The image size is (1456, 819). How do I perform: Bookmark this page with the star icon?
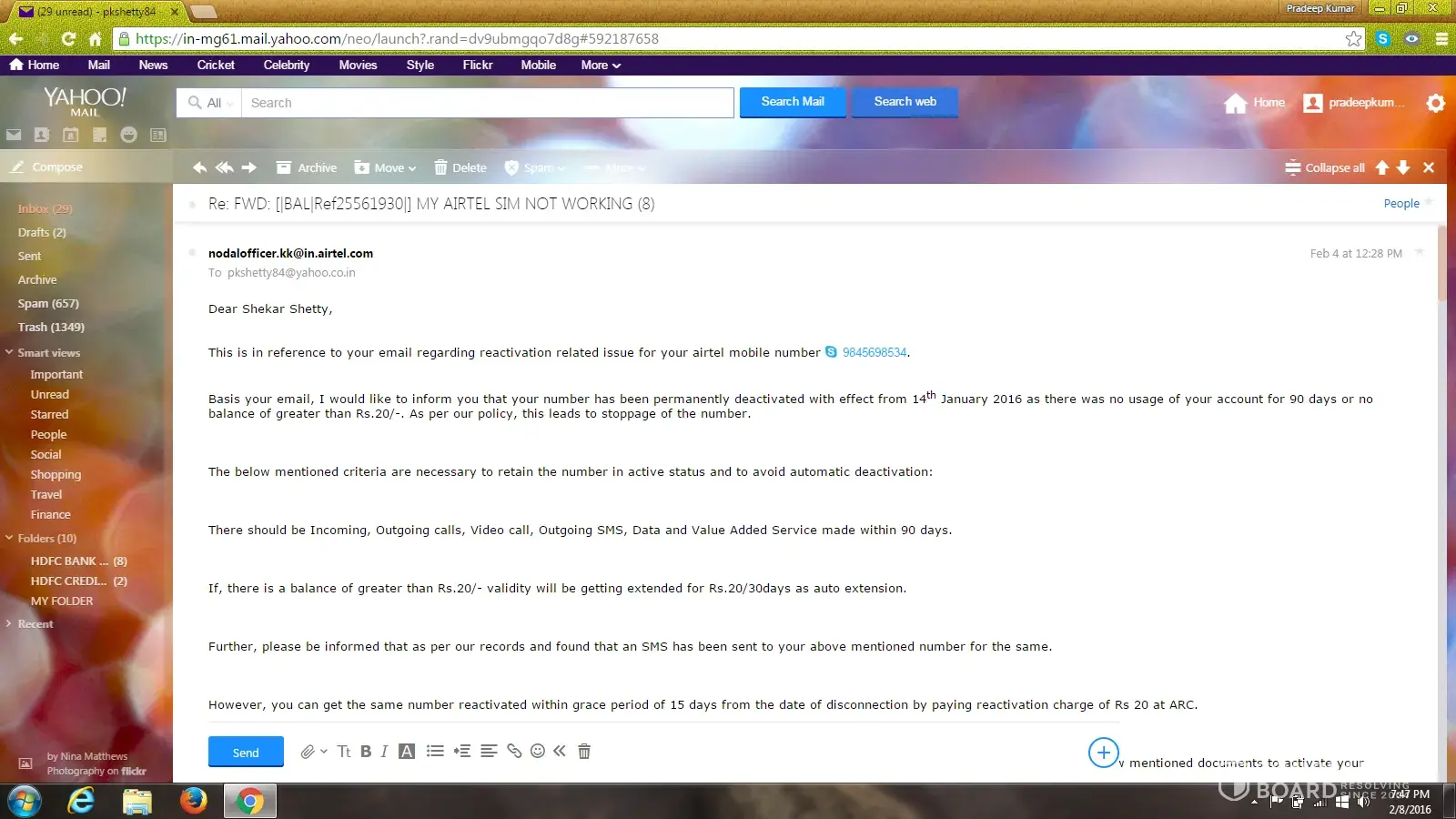(x=1354, y=38)
